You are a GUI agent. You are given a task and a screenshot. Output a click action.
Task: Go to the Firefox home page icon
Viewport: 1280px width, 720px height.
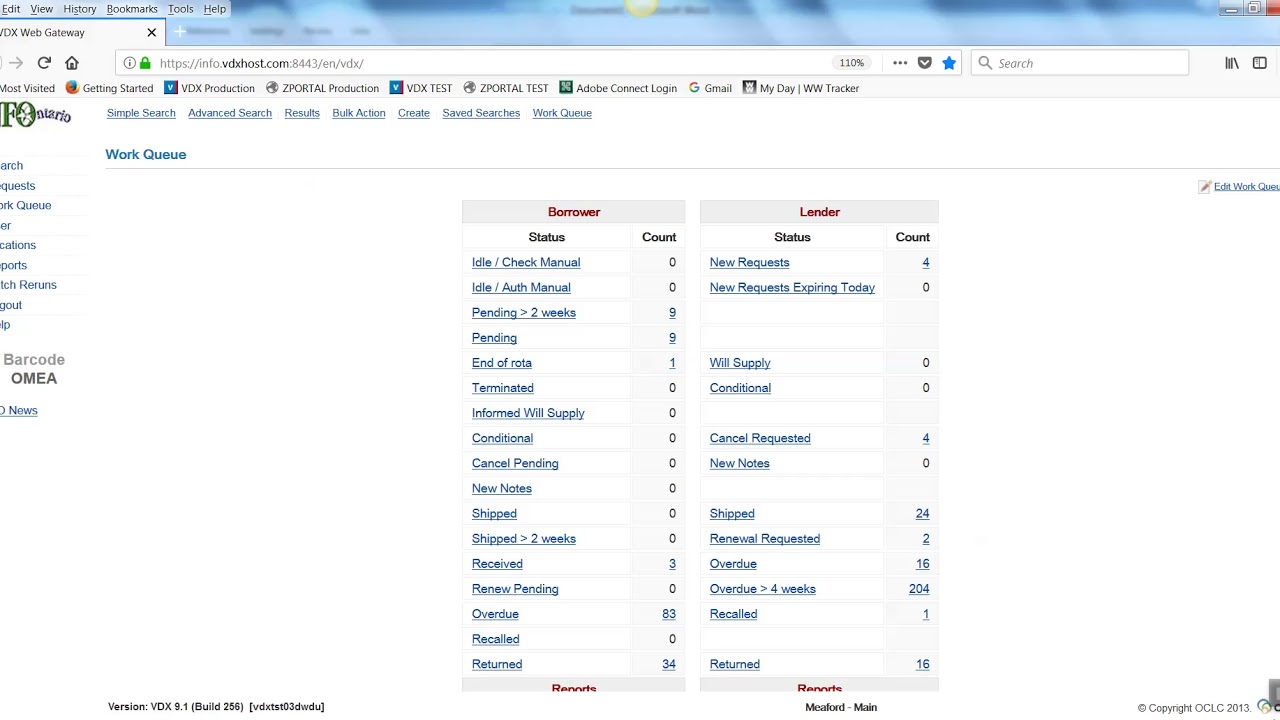(x=72, y=63)
